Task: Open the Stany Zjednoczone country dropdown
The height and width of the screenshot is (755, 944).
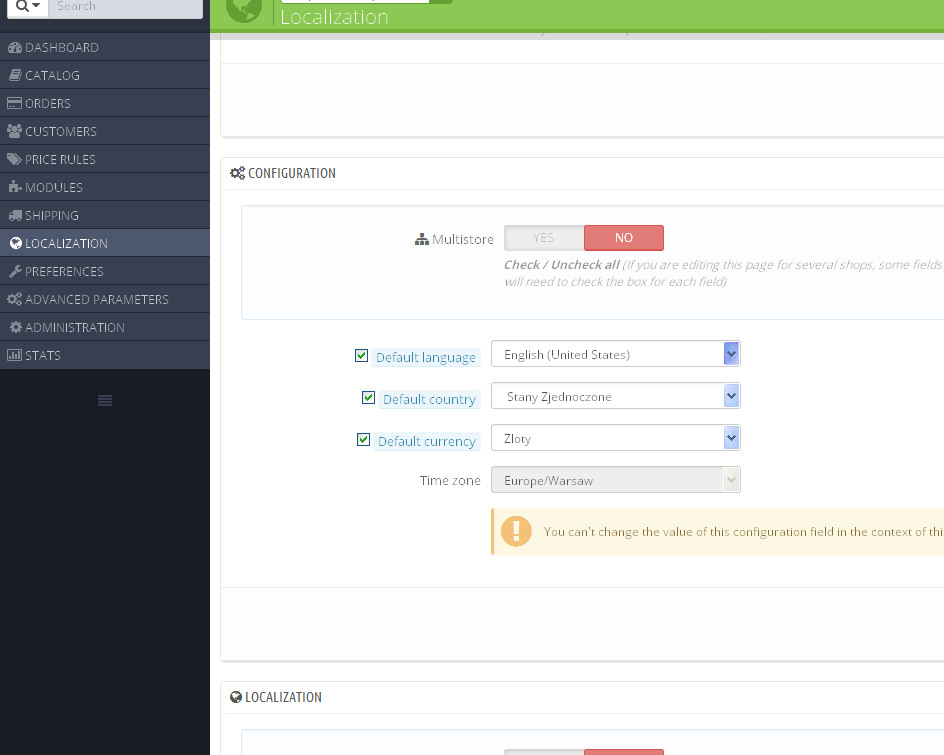Action: (616, 396)
